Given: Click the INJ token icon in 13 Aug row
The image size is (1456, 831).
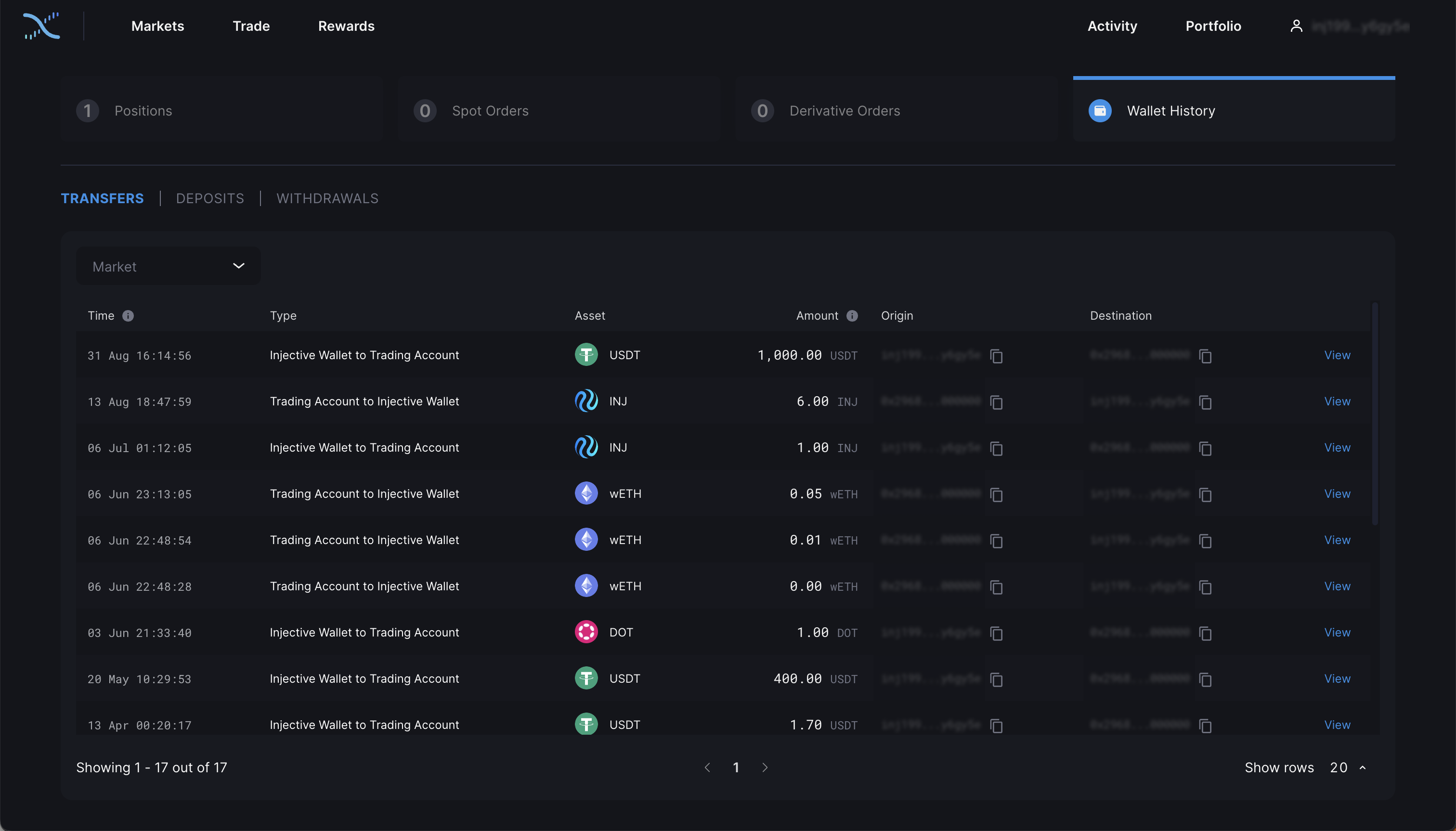Looking at the screenshot, I should pos(586,401).
